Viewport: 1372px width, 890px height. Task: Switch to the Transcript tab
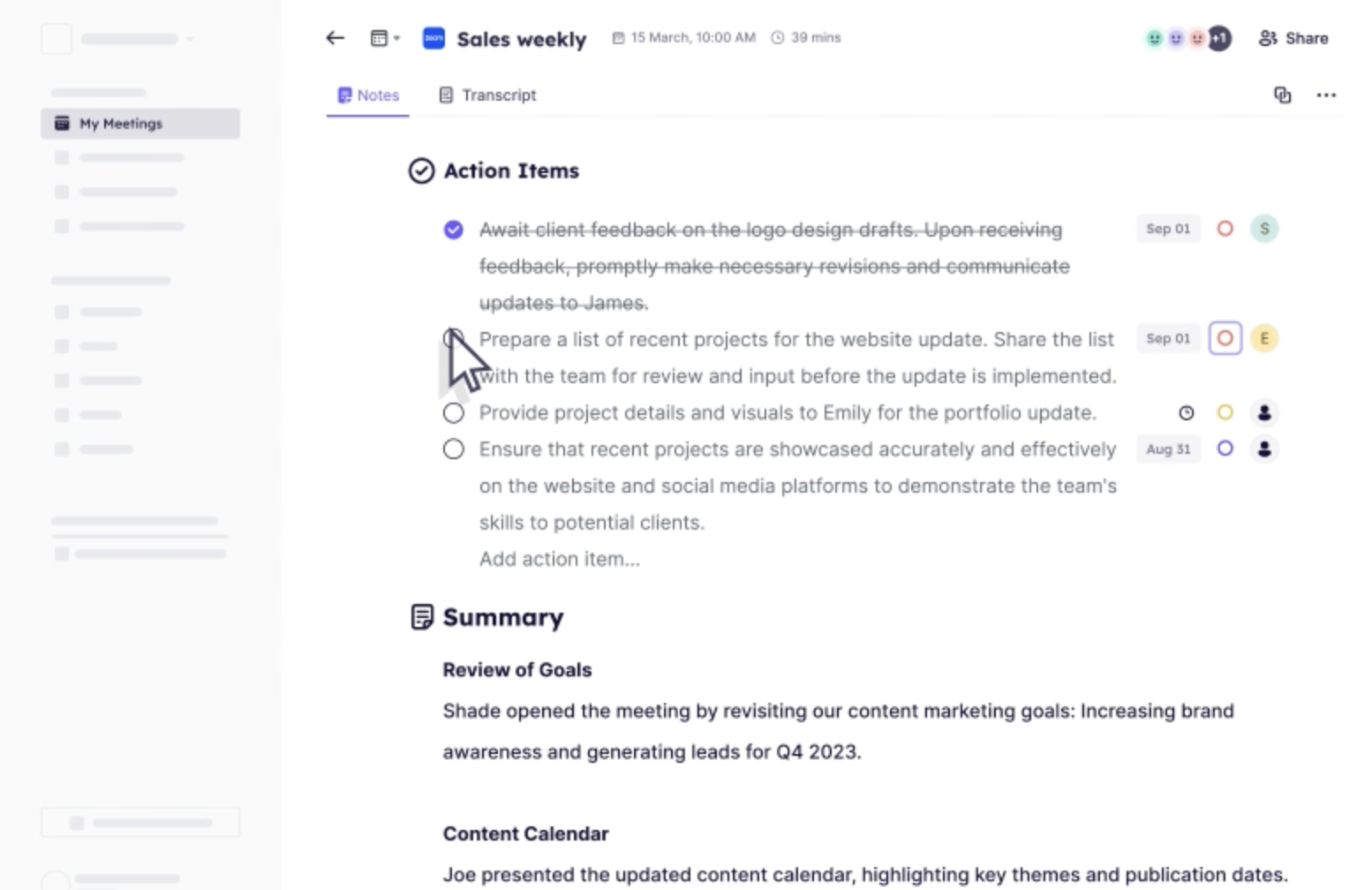pos(487,95)
